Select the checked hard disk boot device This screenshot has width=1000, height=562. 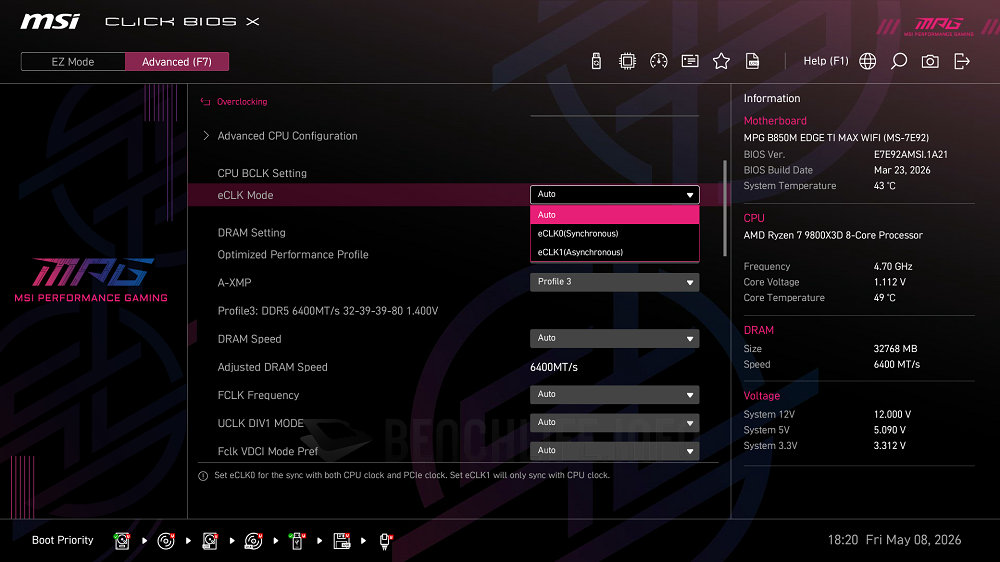tap(122, 541)
